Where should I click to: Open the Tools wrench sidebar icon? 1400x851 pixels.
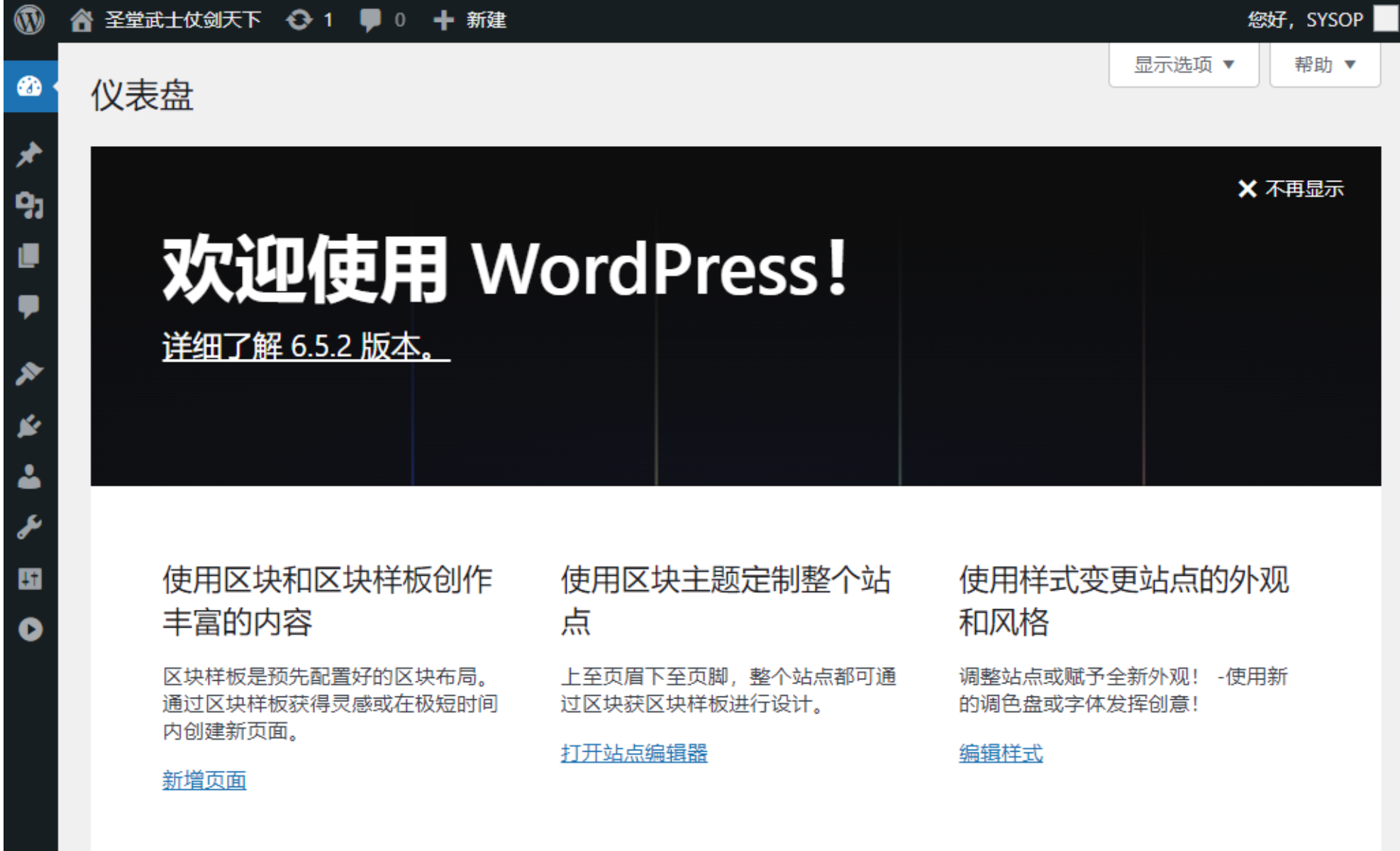click(29, 528)
